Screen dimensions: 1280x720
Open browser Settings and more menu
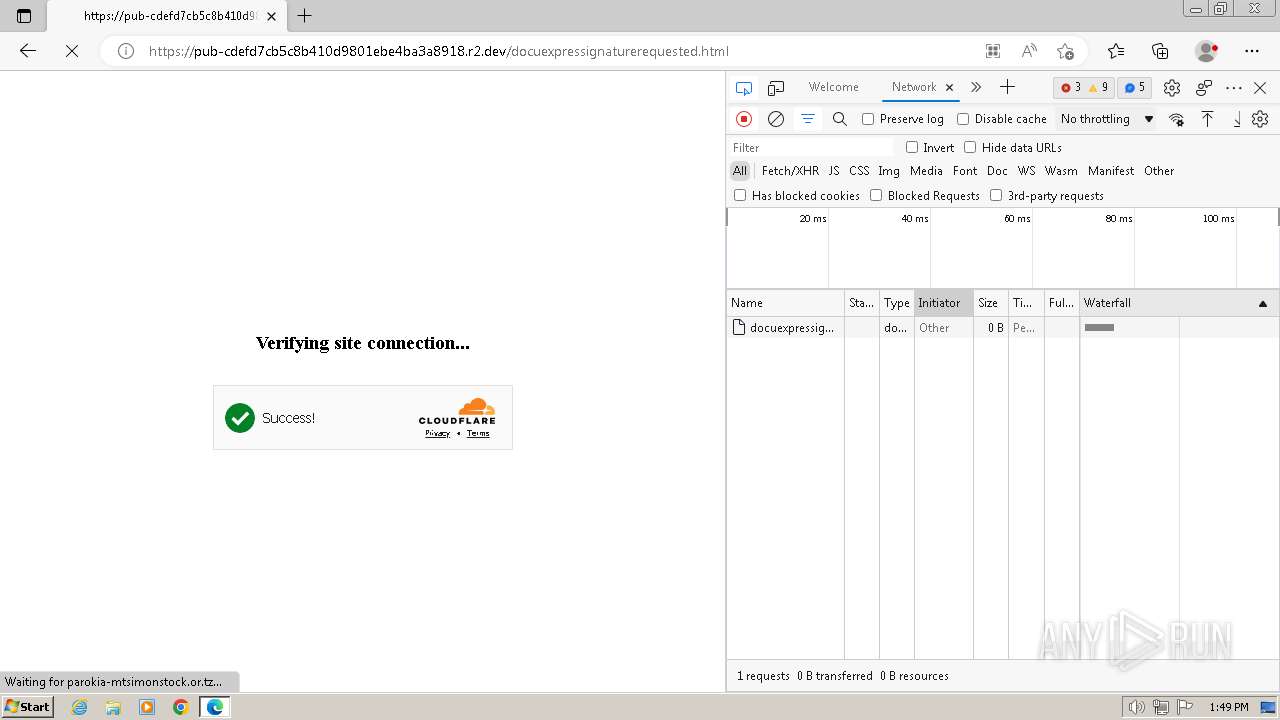pyautogui.click(x=1252, y=51)
